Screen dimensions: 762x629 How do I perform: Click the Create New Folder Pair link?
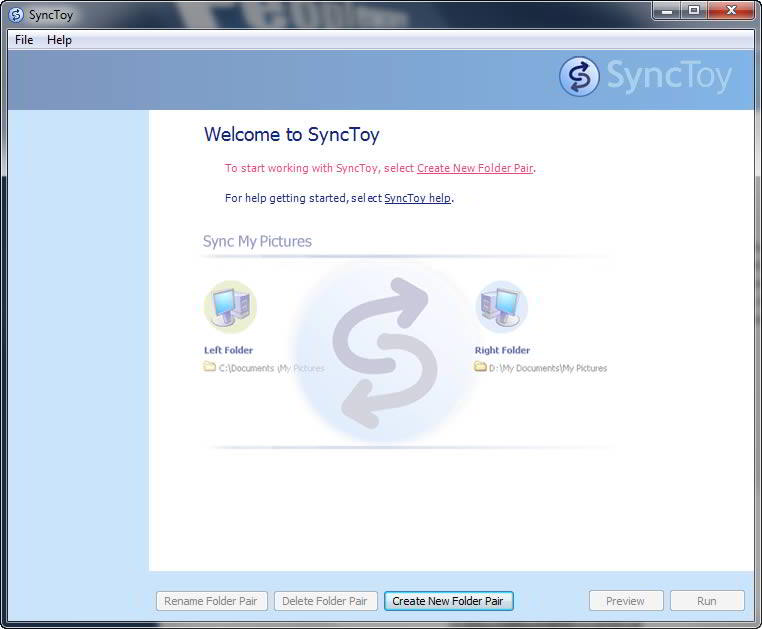pos(475,168)
